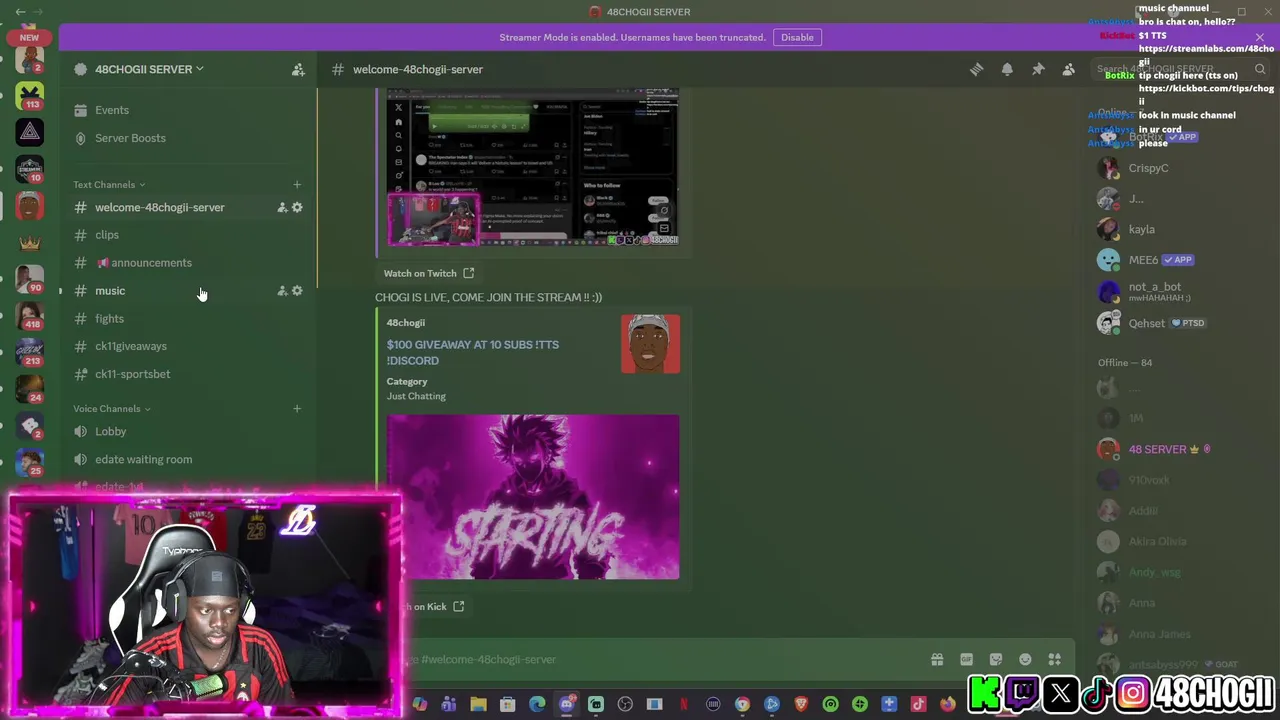Open the emoji picker in message bar
The image size is (1280, 720).
[1025, 659]
